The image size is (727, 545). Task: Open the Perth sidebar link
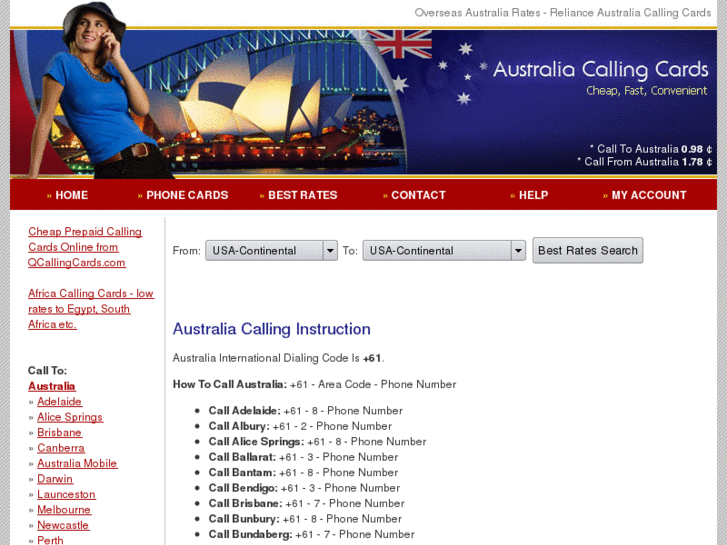click(x=50, y=540)
